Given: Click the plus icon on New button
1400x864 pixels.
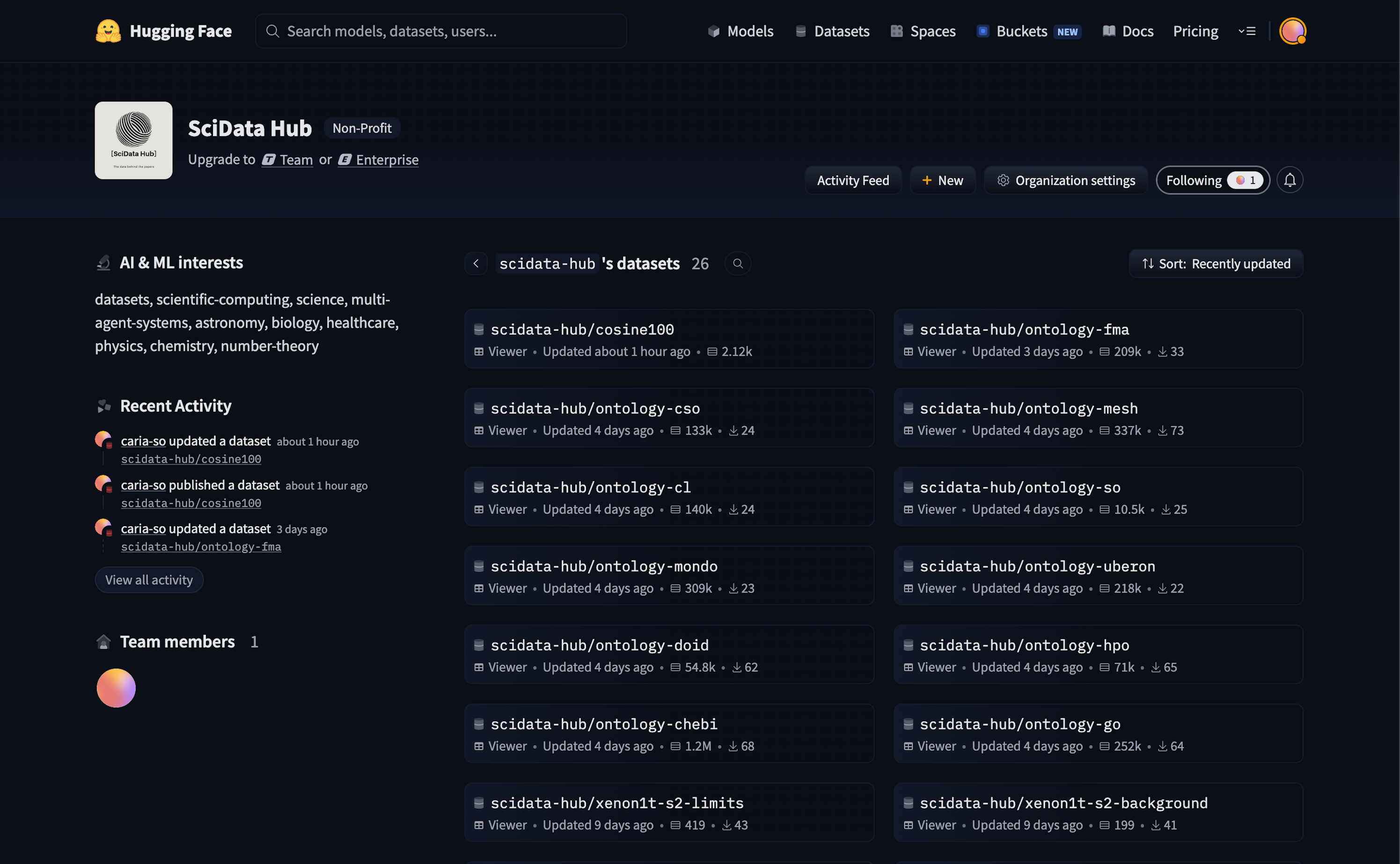Looking at the screenshot, I should [x=927, y=180].
